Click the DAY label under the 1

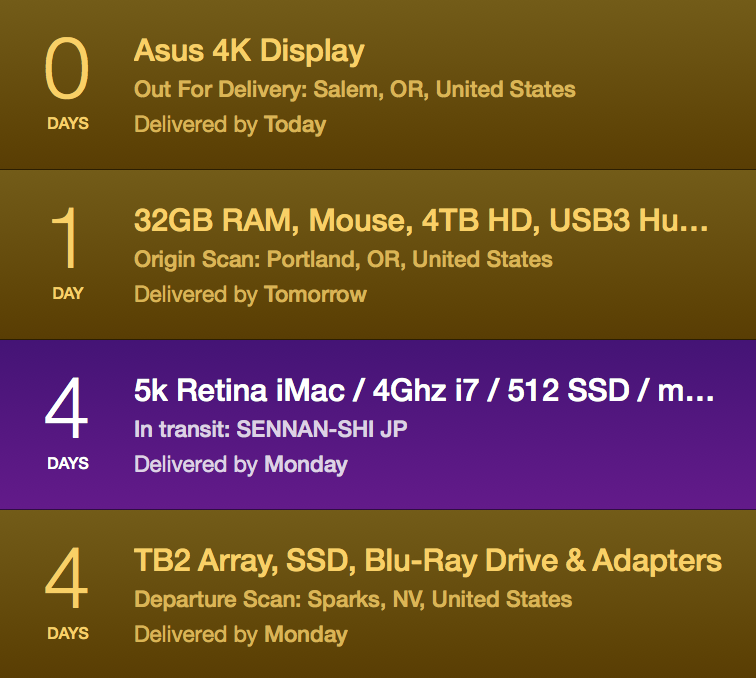(67, 294)
